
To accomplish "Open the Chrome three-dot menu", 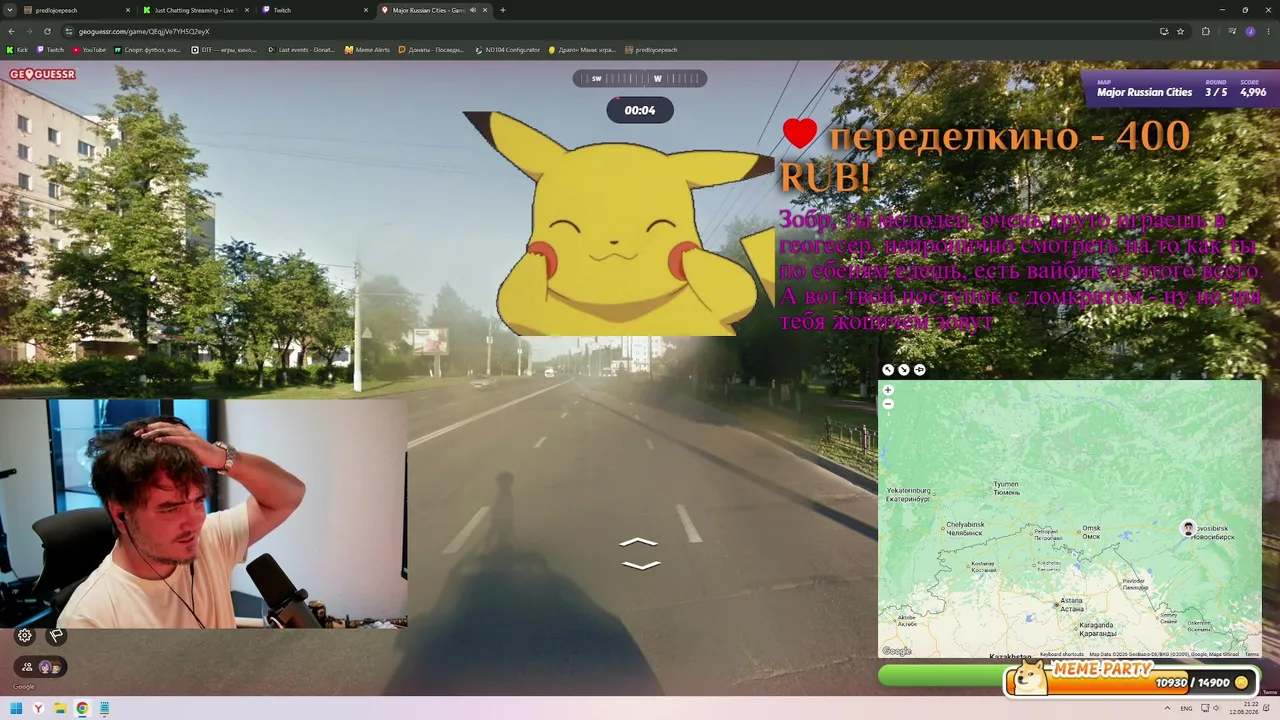I will coord(1268,31).
